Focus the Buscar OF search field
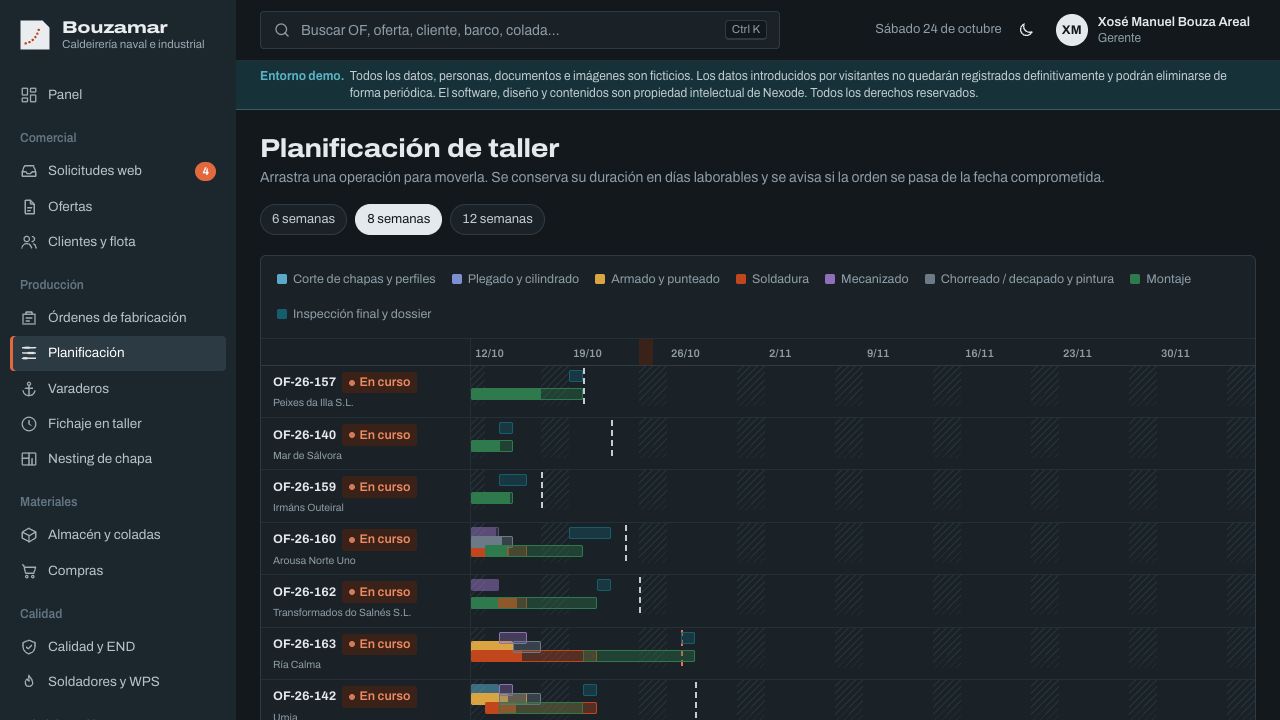The width and height of the screenshot is (1280, 720). [520, 30]
